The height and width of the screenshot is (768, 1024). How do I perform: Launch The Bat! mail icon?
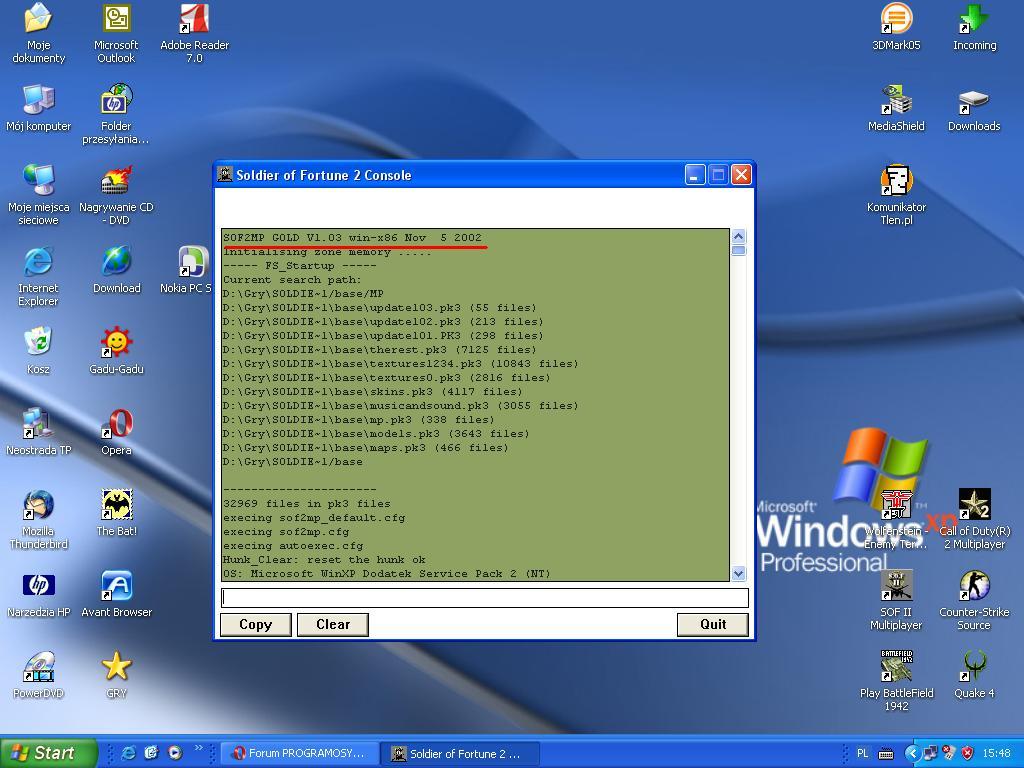coord(116,513)
